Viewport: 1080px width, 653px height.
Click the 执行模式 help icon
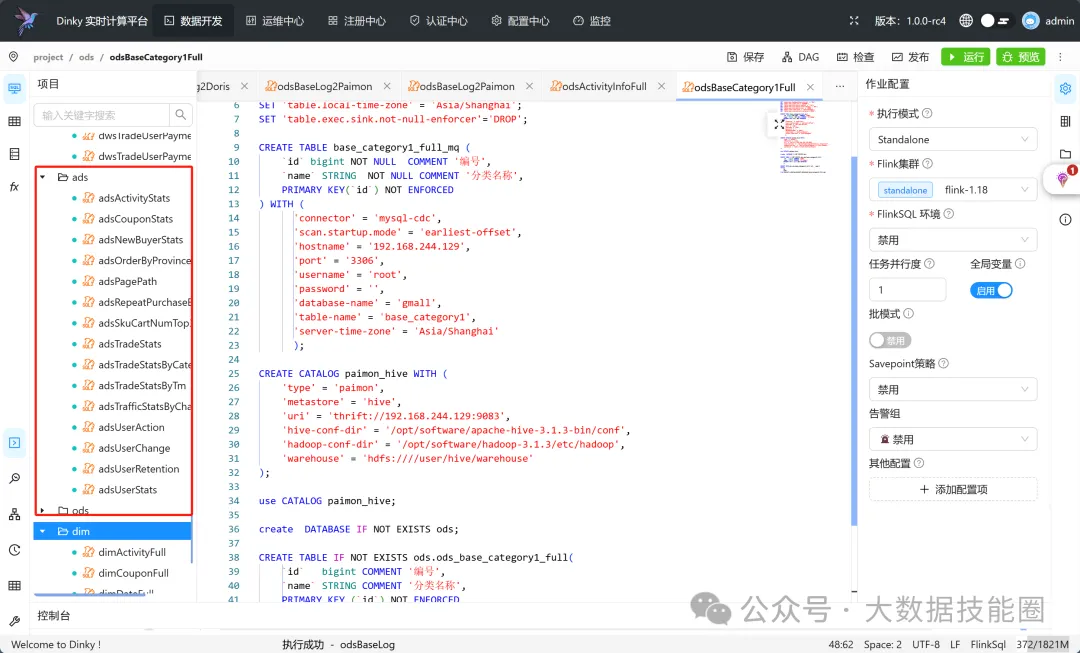(927, 113)
